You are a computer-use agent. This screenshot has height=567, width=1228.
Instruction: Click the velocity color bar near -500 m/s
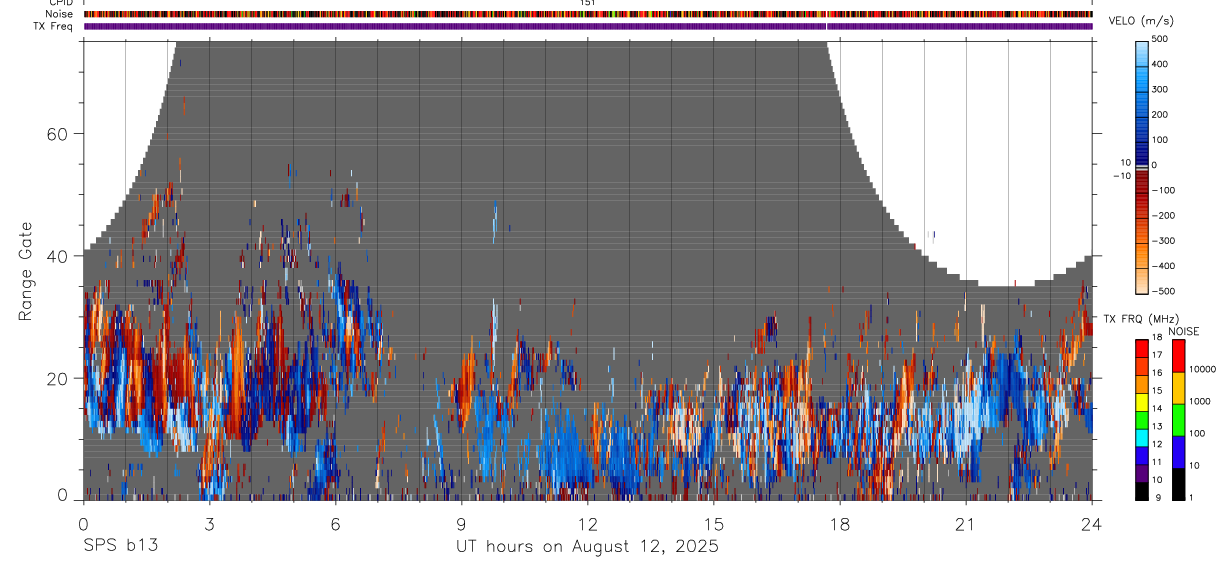(1142, 288)
